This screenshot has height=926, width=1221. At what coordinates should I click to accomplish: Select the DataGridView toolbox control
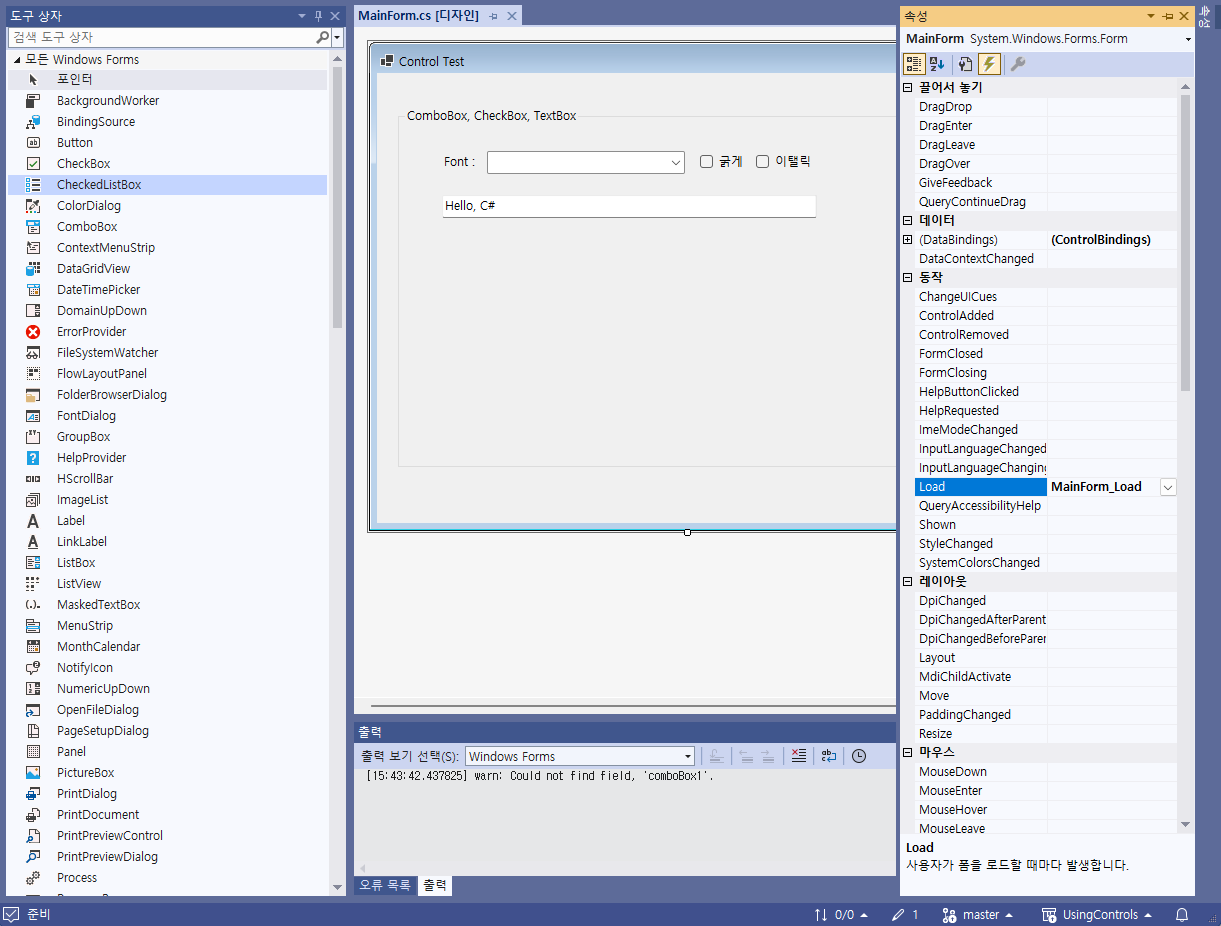(x=167, y=268)
